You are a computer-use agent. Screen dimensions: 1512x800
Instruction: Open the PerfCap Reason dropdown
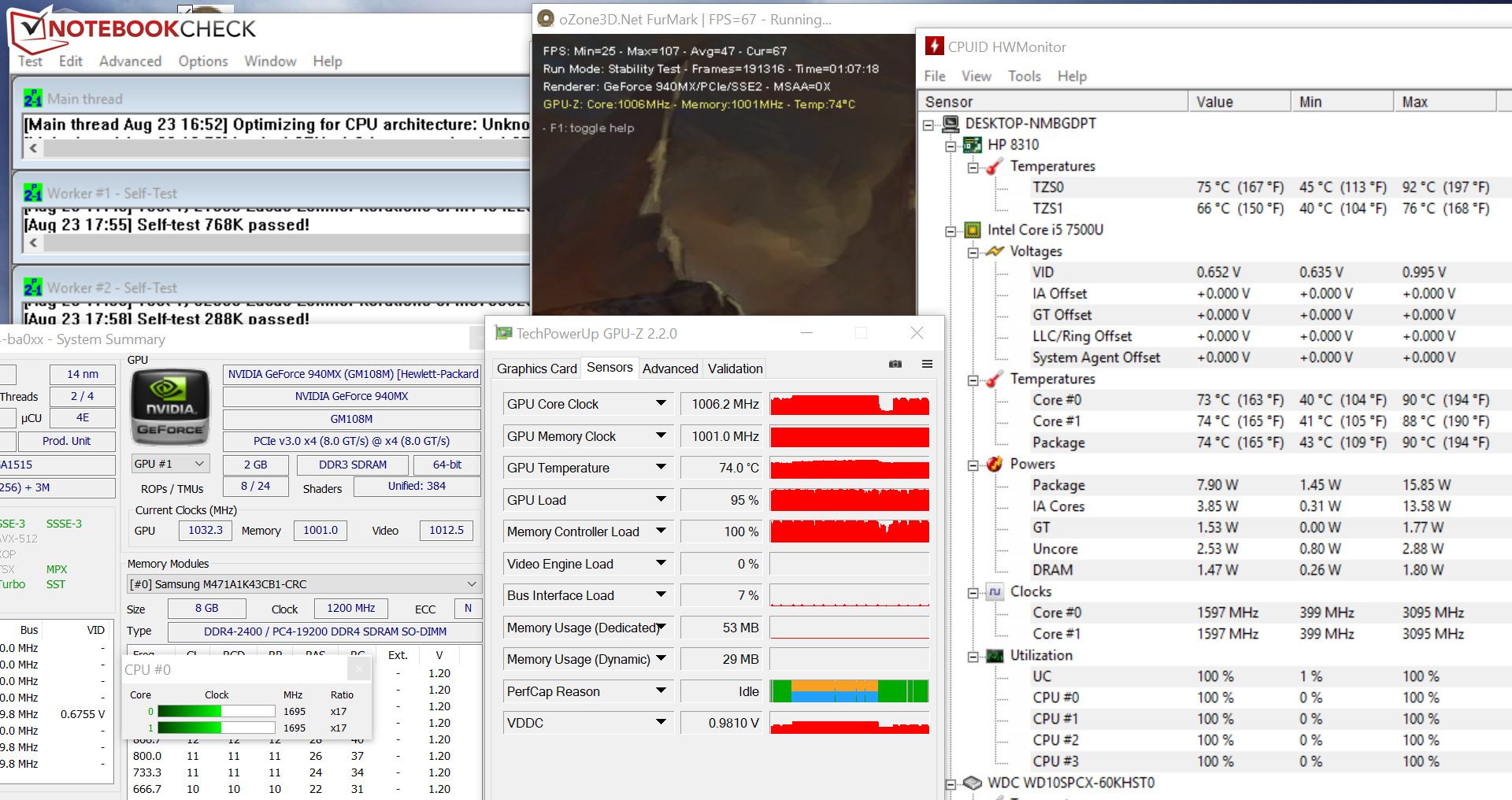(x=661, y=691)
